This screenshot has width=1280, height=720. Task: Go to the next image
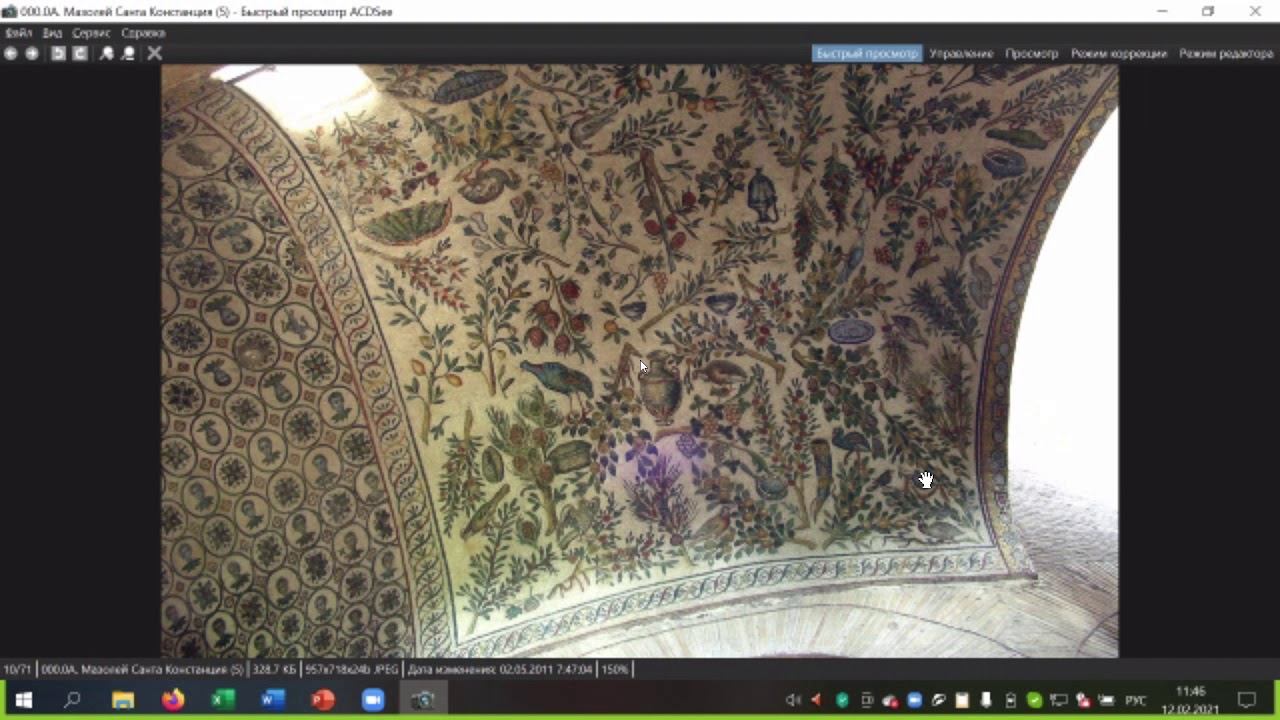[x=32, y=53]
